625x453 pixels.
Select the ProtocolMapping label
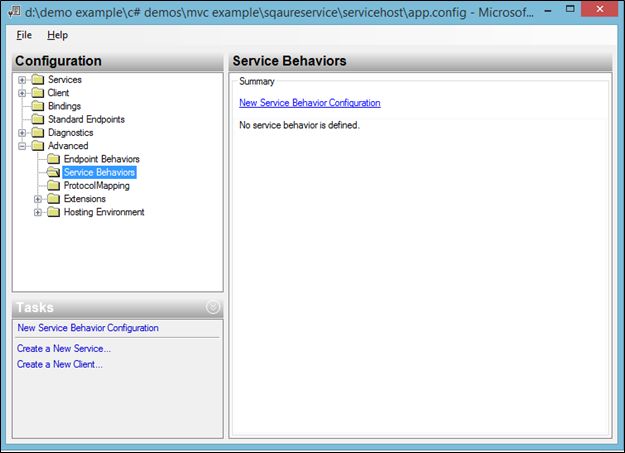pyautogui.click(x=96, y=185)
